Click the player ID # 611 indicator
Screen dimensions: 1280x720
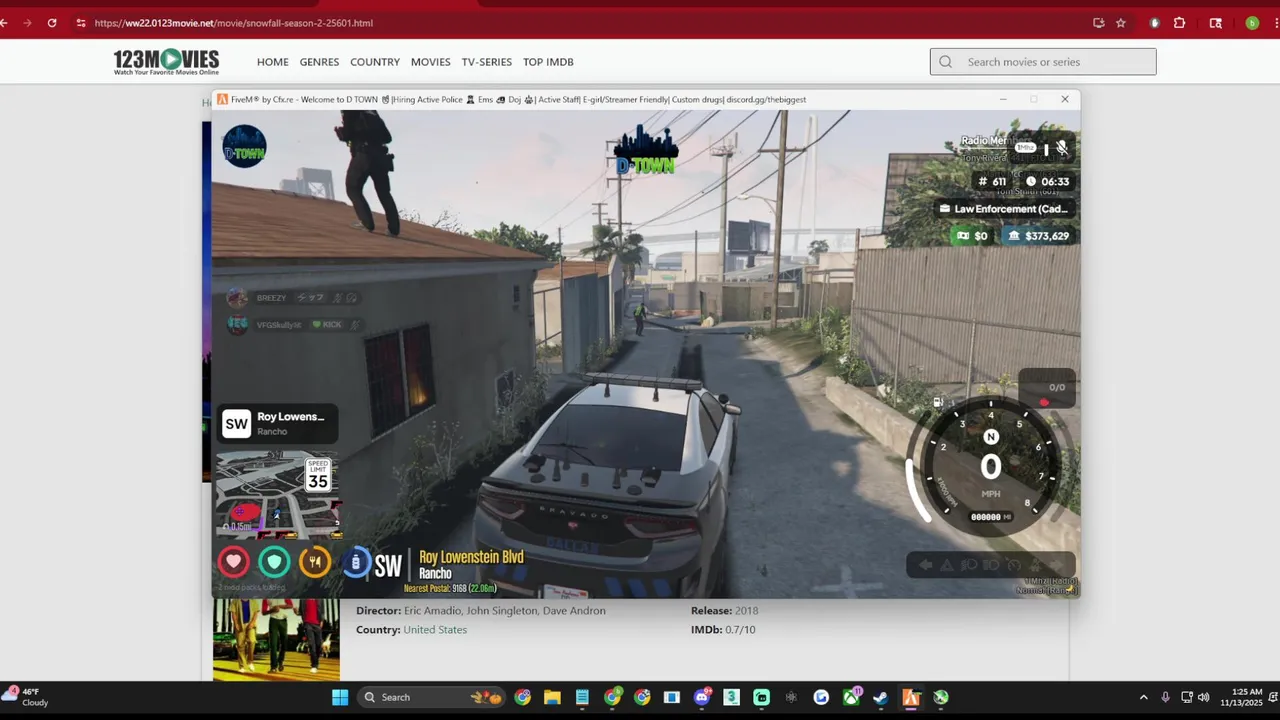click(992, 182)
